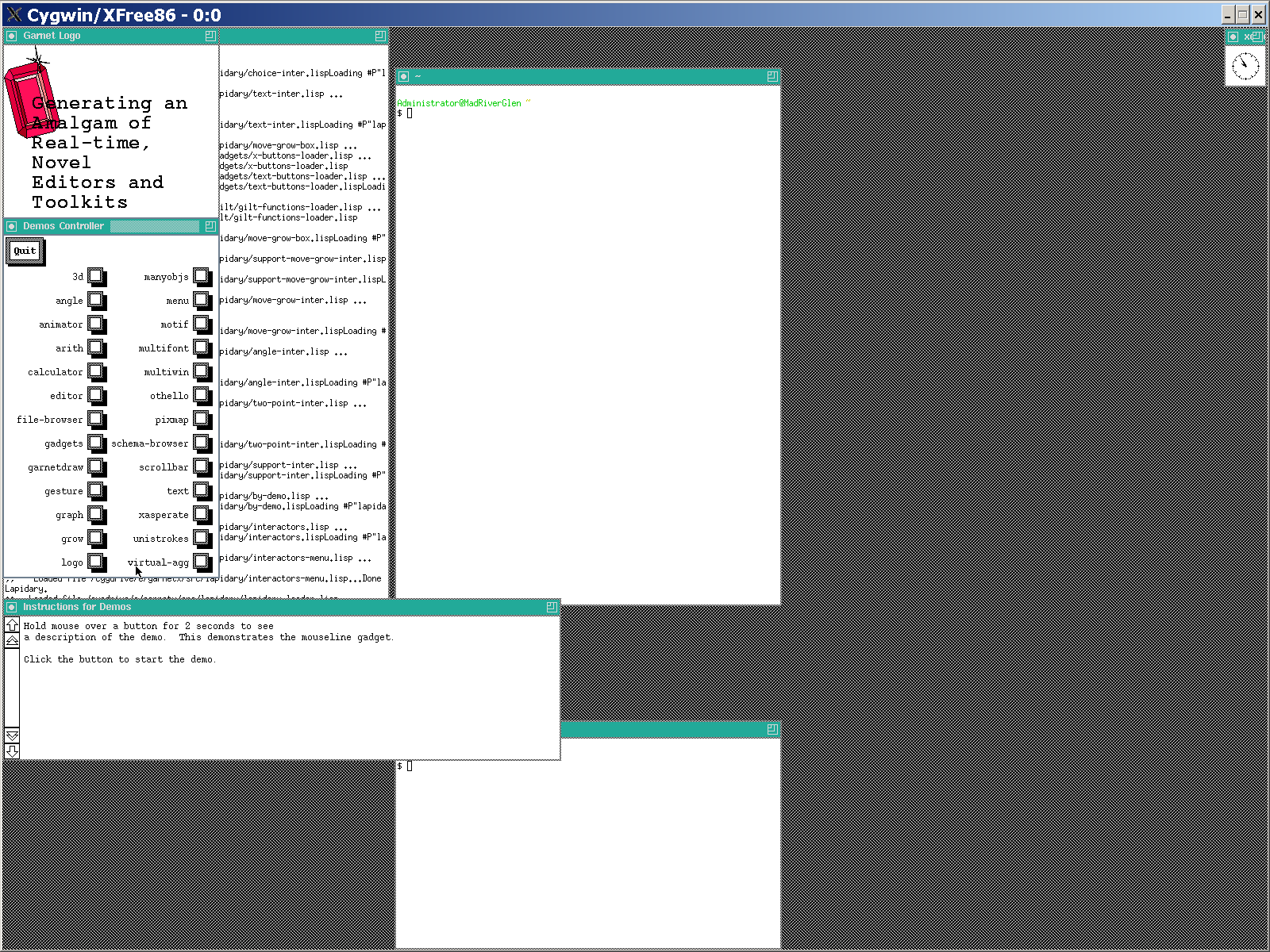Launch the garnetdraw demo
1270x952 pixels.
click(x=97, y=467)
